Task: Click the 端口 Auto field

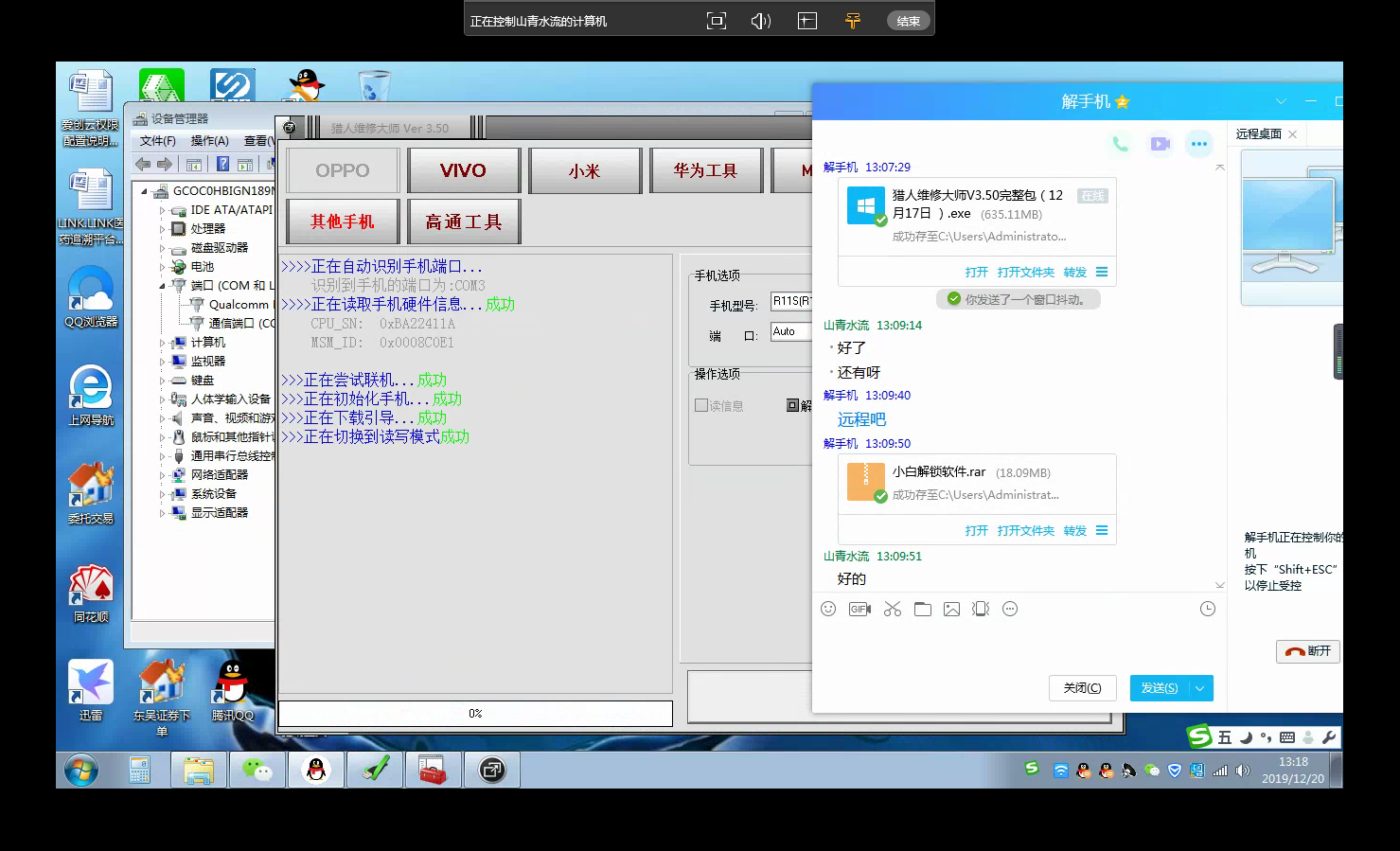Action: [791, 331]
